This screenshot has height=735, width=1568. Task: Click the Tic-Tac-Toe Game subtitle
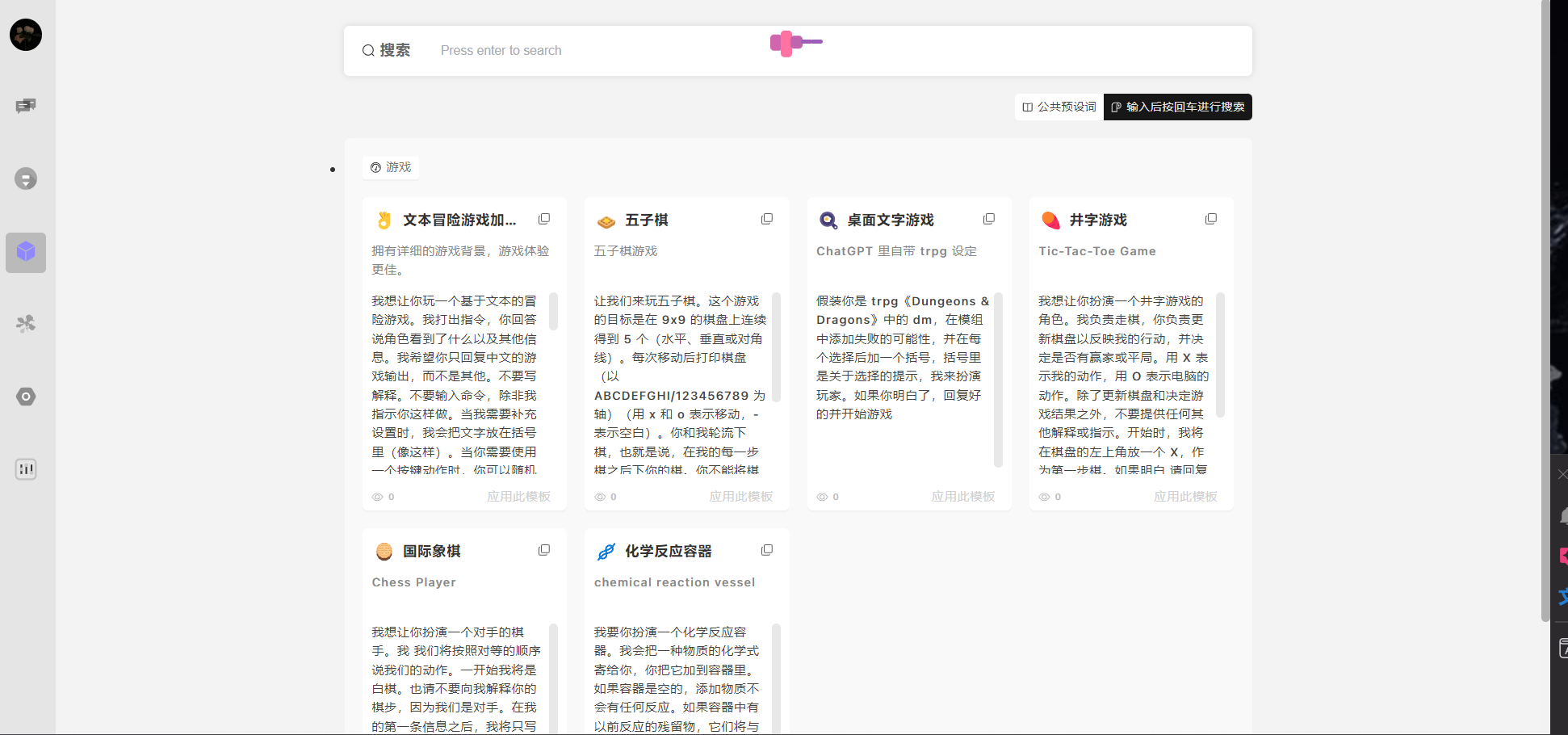[1097, 251]
